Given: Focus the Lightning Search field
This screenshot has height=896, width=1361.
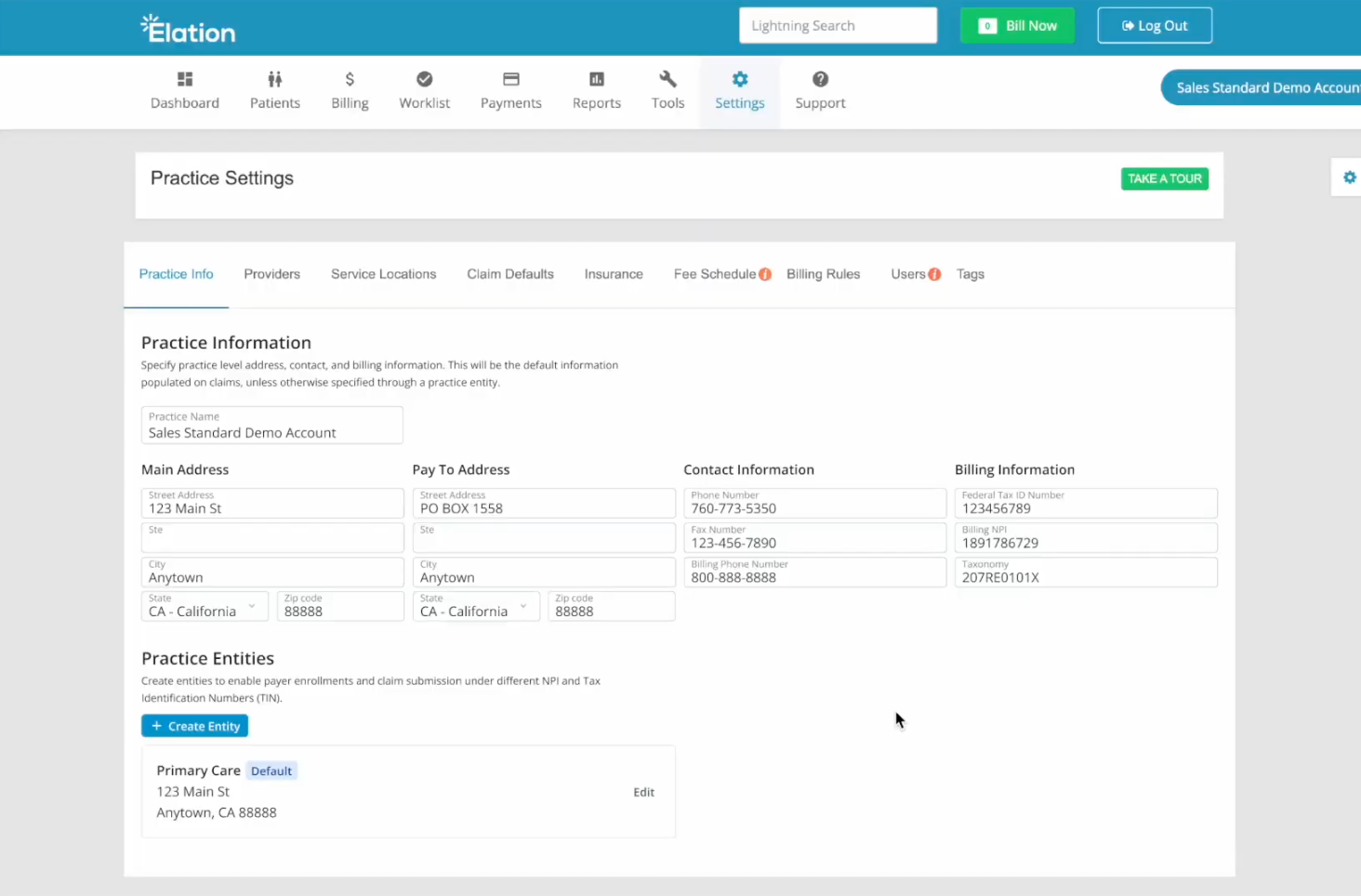Looking at the screenshot, I should pos(838,25).
